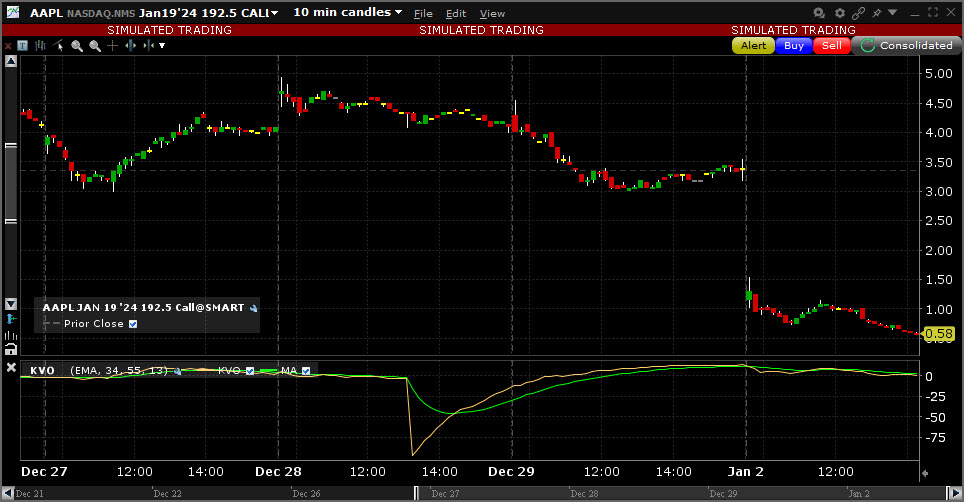This screenshot has width=964, height=502.
Task: Click the chain link grouping icon
Action: [858, 13]
